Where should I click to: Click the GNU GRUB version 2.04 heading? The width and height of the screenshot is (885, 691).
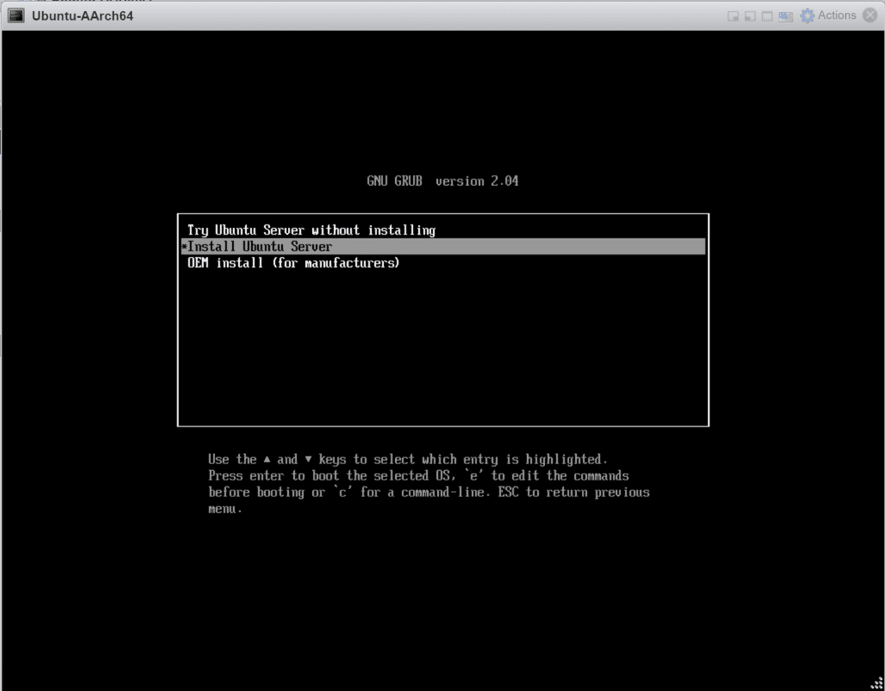(442, 181)
